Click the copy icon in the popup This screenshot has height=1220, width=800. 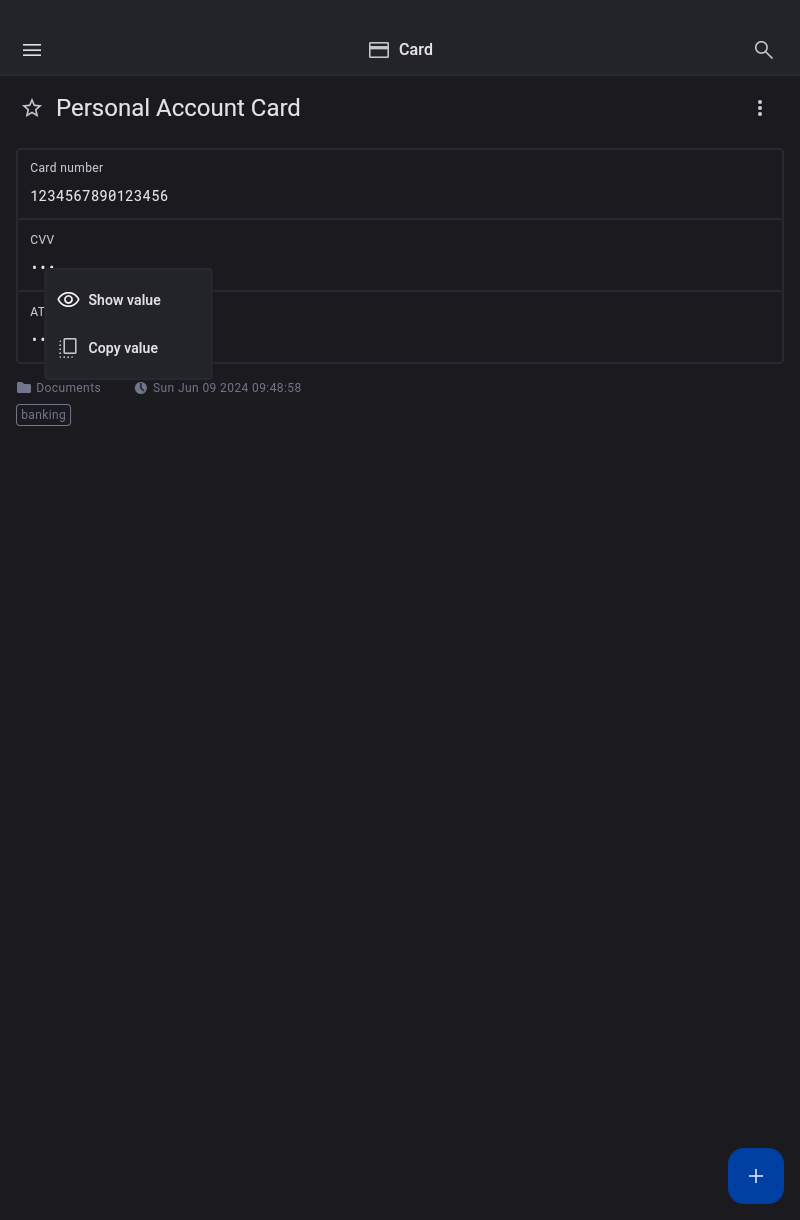click(x=68, y=348)
